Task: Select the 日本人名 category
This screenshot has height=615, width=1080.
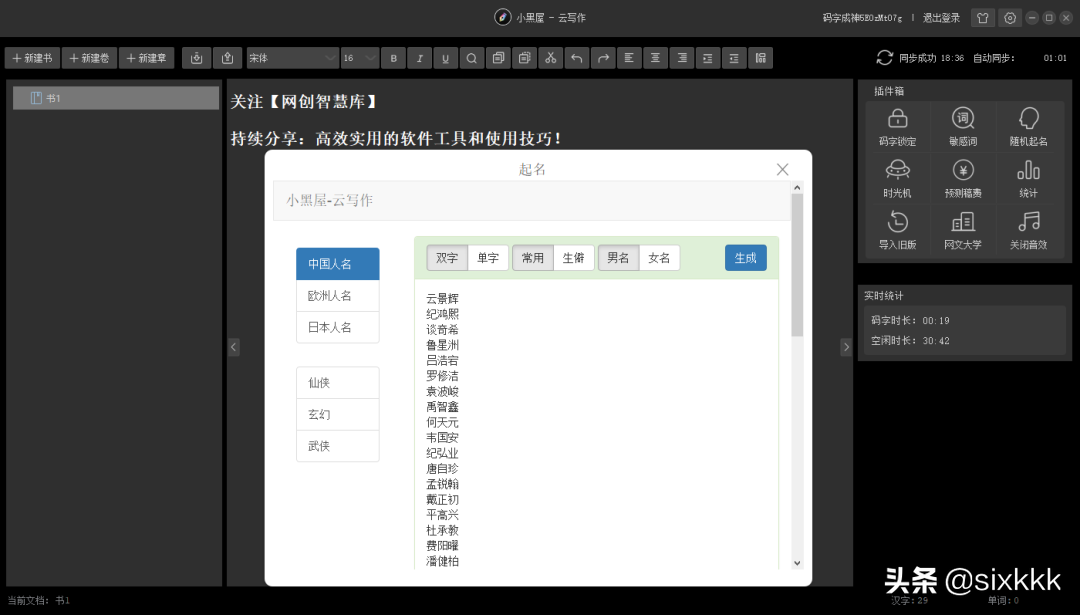Action: (x=338, y=327)
